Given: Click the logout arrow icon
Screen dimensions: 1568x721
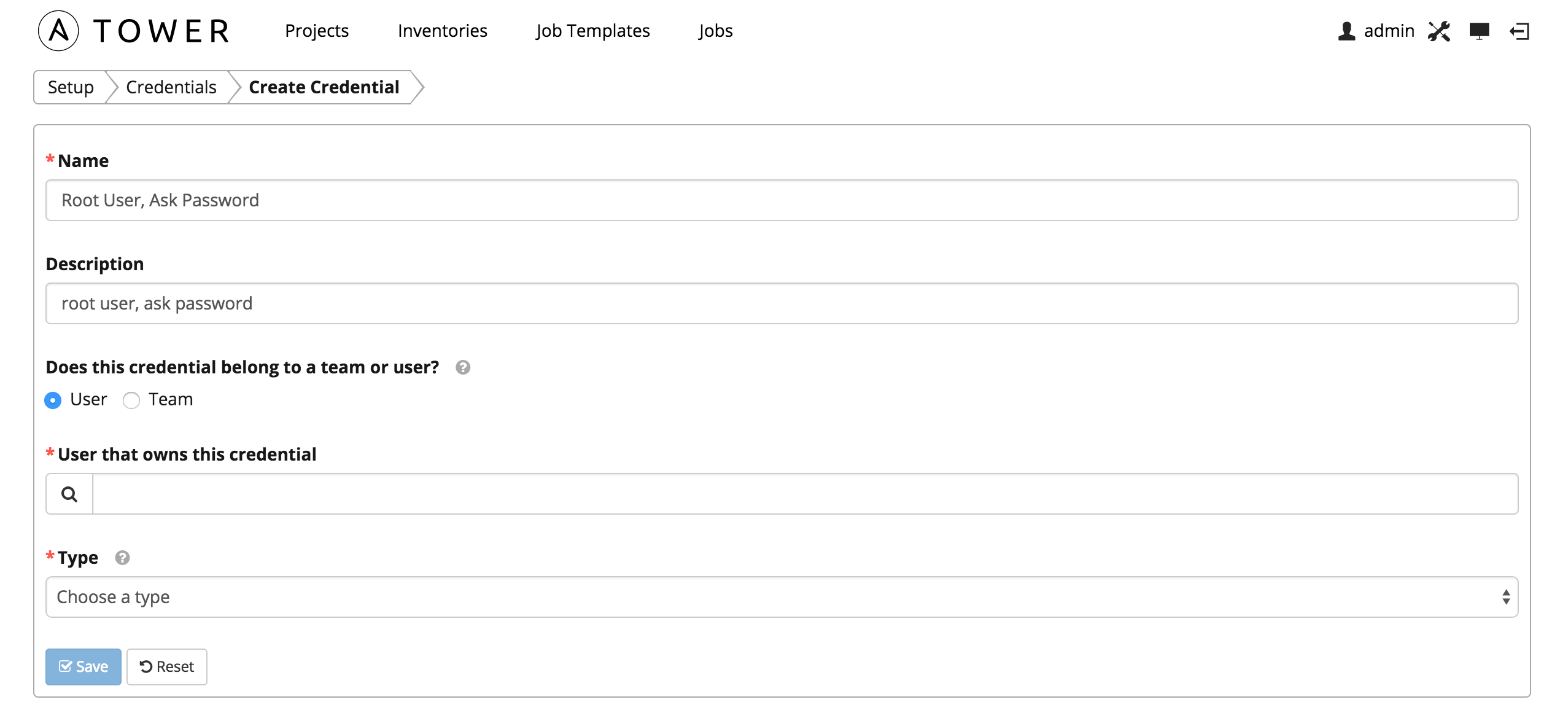Looking at the screenshot, I should [1519, 31].
